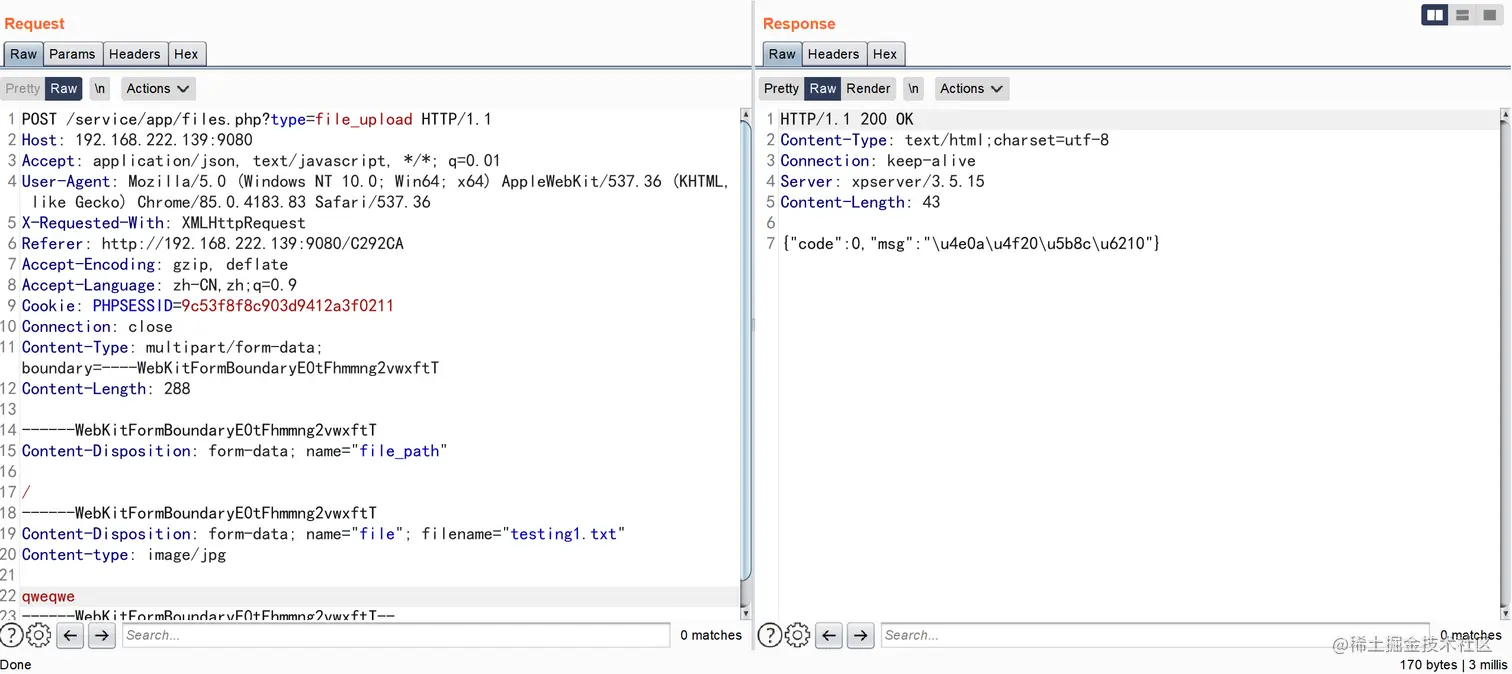Click the Accept-Encoding: gzip, deflate line
The height and width of the screenshot is (674, 1512).
pyautogui.click(x=155, y=265)
